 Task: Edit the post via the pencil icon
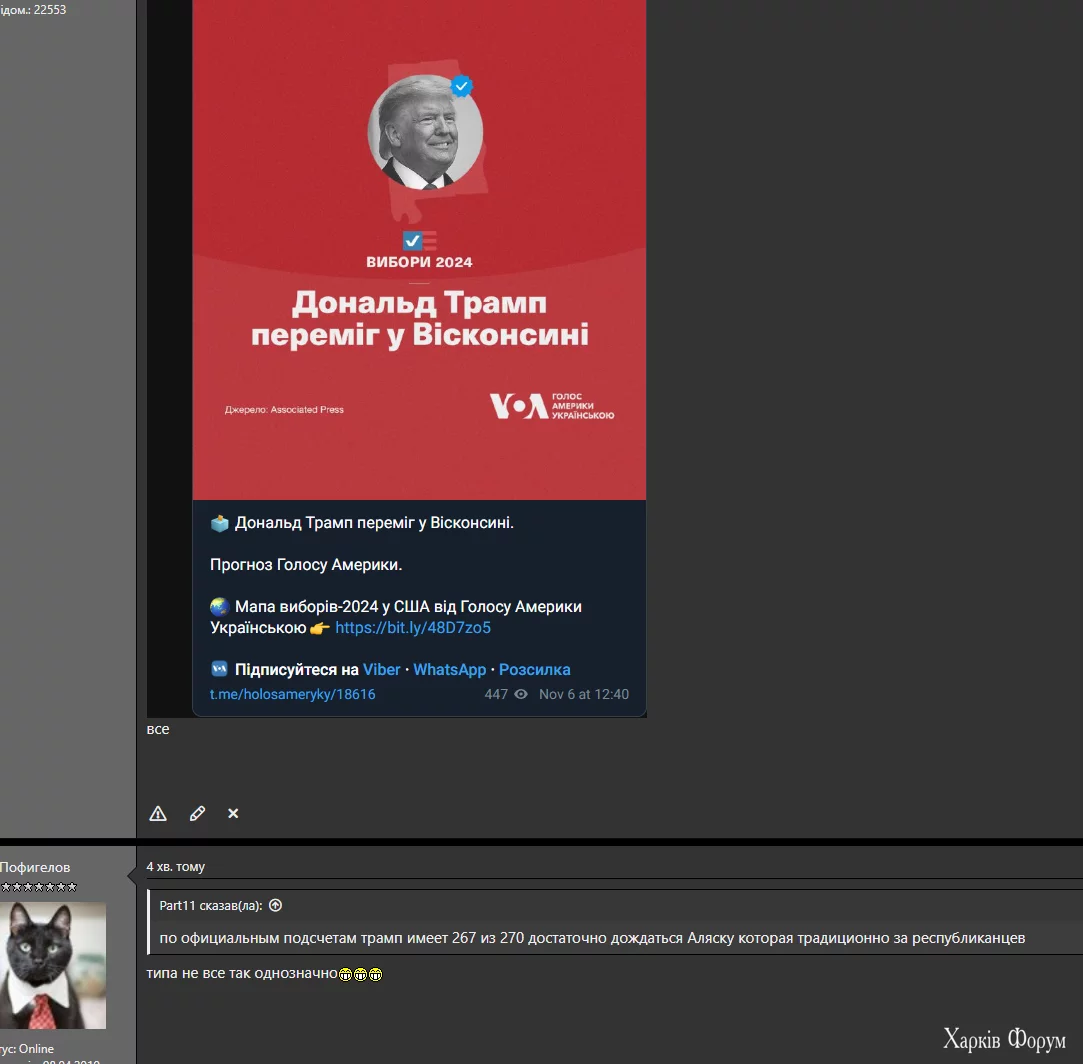197,813
